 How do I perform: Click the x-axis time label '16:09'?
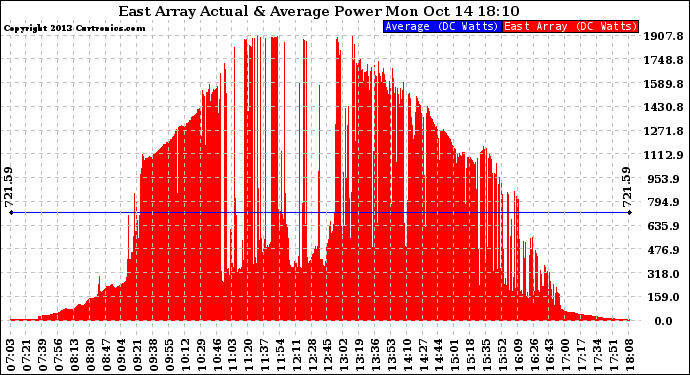tap(518, 355)
